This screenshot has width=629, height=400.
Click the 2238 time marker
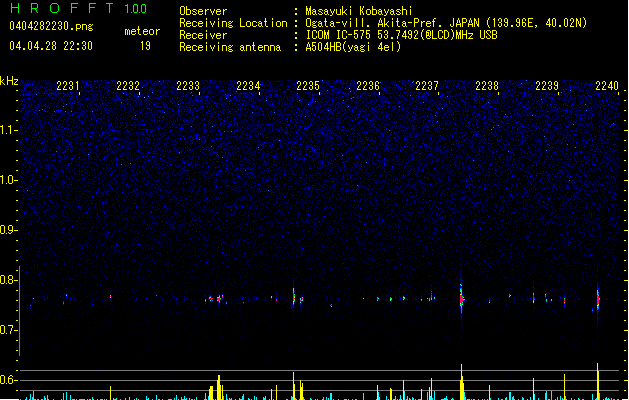(x=487, y=86)
